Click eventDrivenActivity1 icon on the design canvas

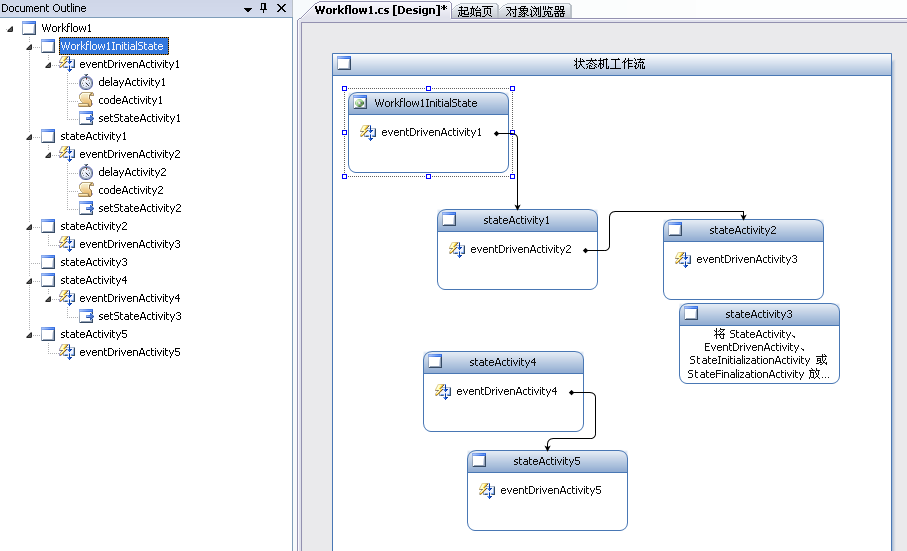[368, 132]
